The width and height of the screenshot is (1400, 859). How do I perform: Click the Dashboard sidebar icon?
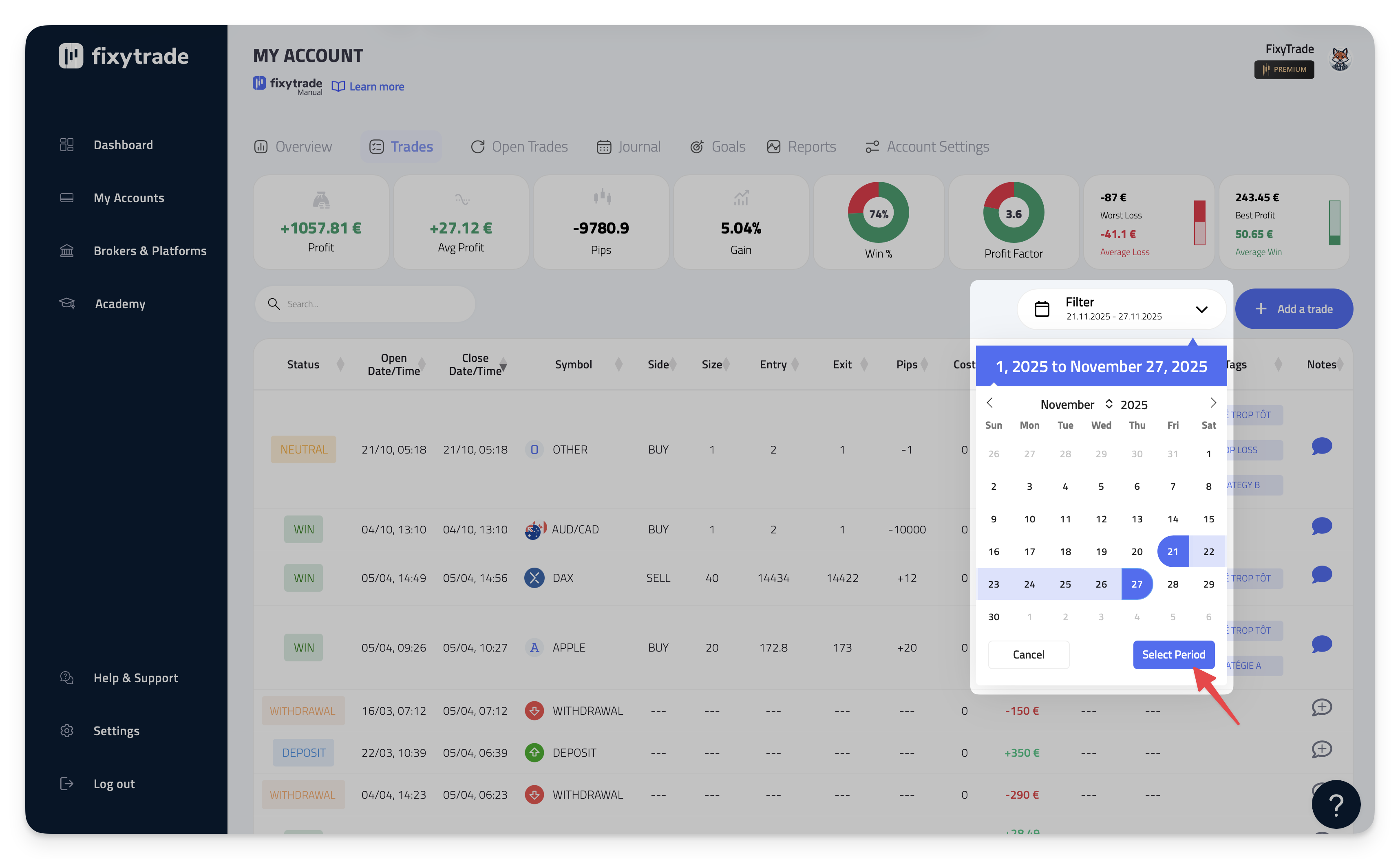click(67, 145)
